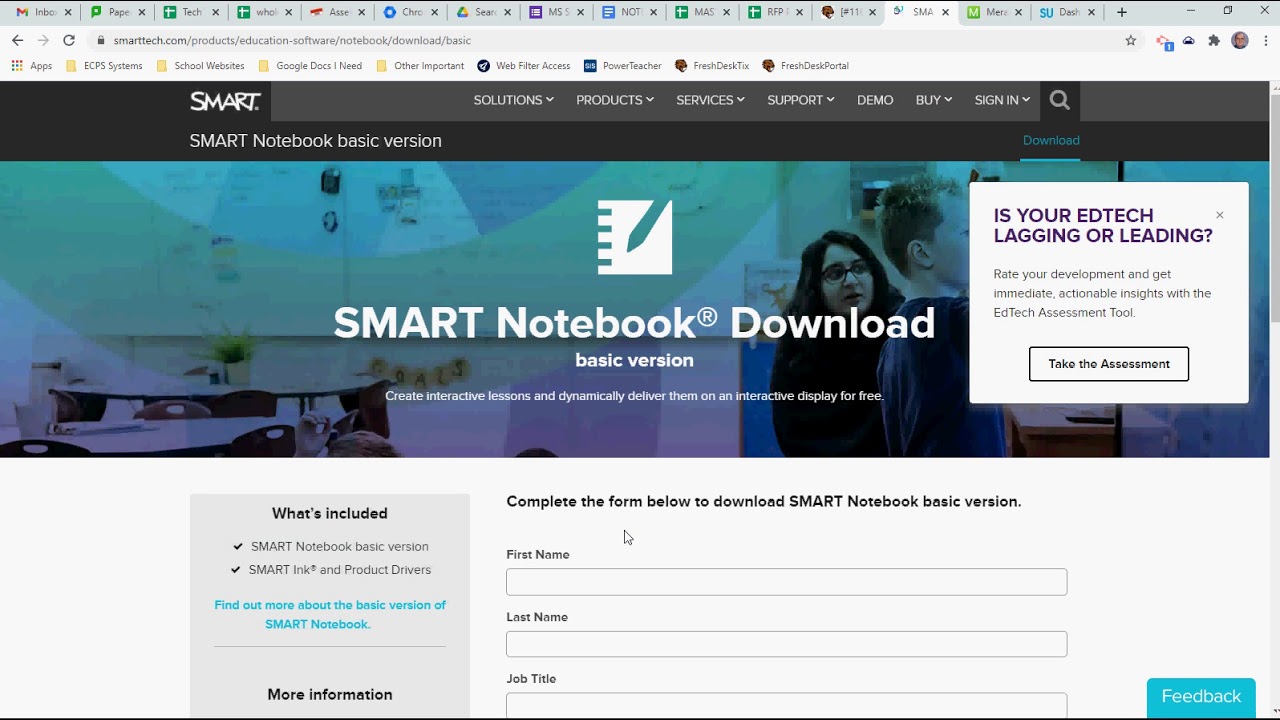Image resolution: width=1280 pixels, height=720 pixels.
Task: Open the Chrome profile avatar
Action: (1240, 40)
